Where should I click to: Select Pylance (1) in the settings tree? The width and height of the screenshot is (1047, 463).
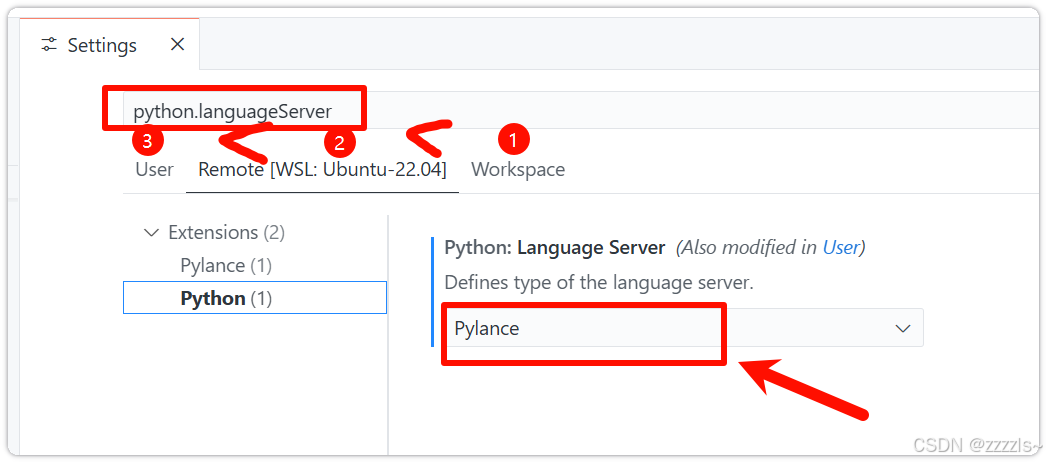(226, 265)
